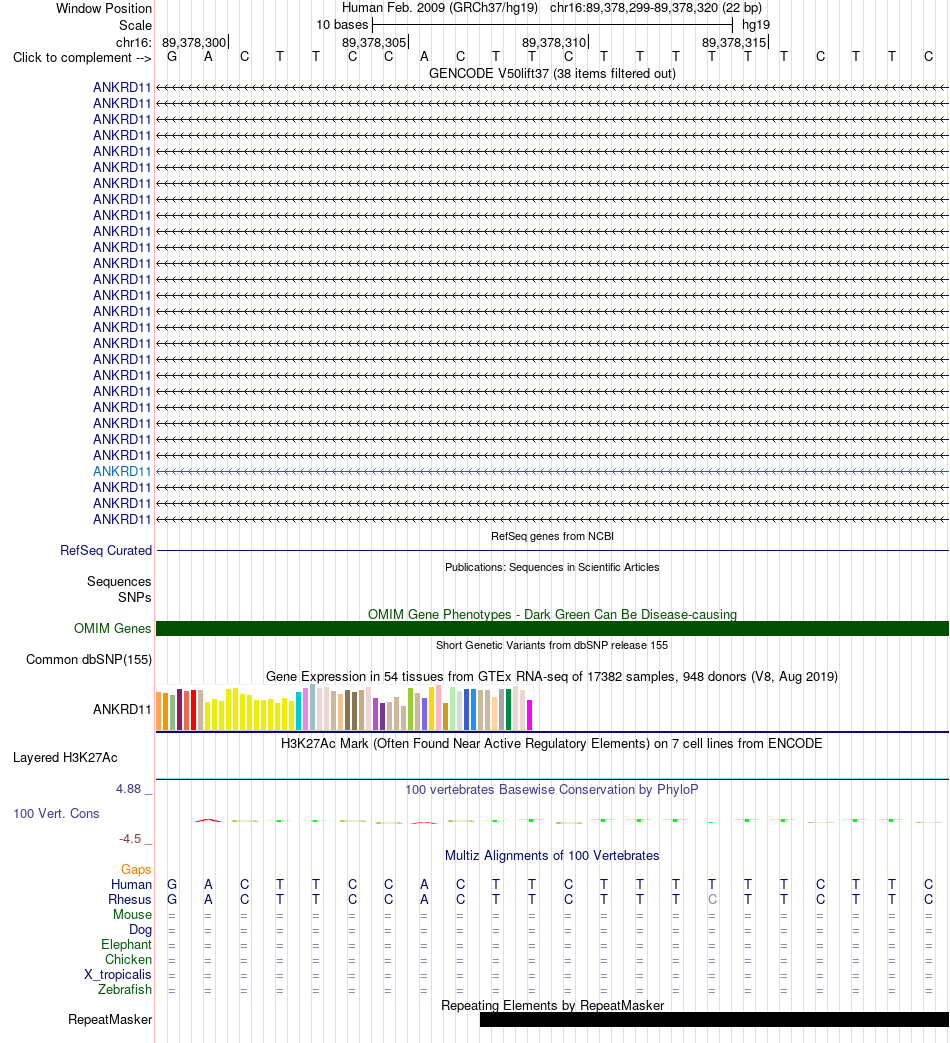Screen dimensions: 950x1043
Task: Open the 100 Vert. Cons track label
Action: pyautogui.click(x=57, y=813)
